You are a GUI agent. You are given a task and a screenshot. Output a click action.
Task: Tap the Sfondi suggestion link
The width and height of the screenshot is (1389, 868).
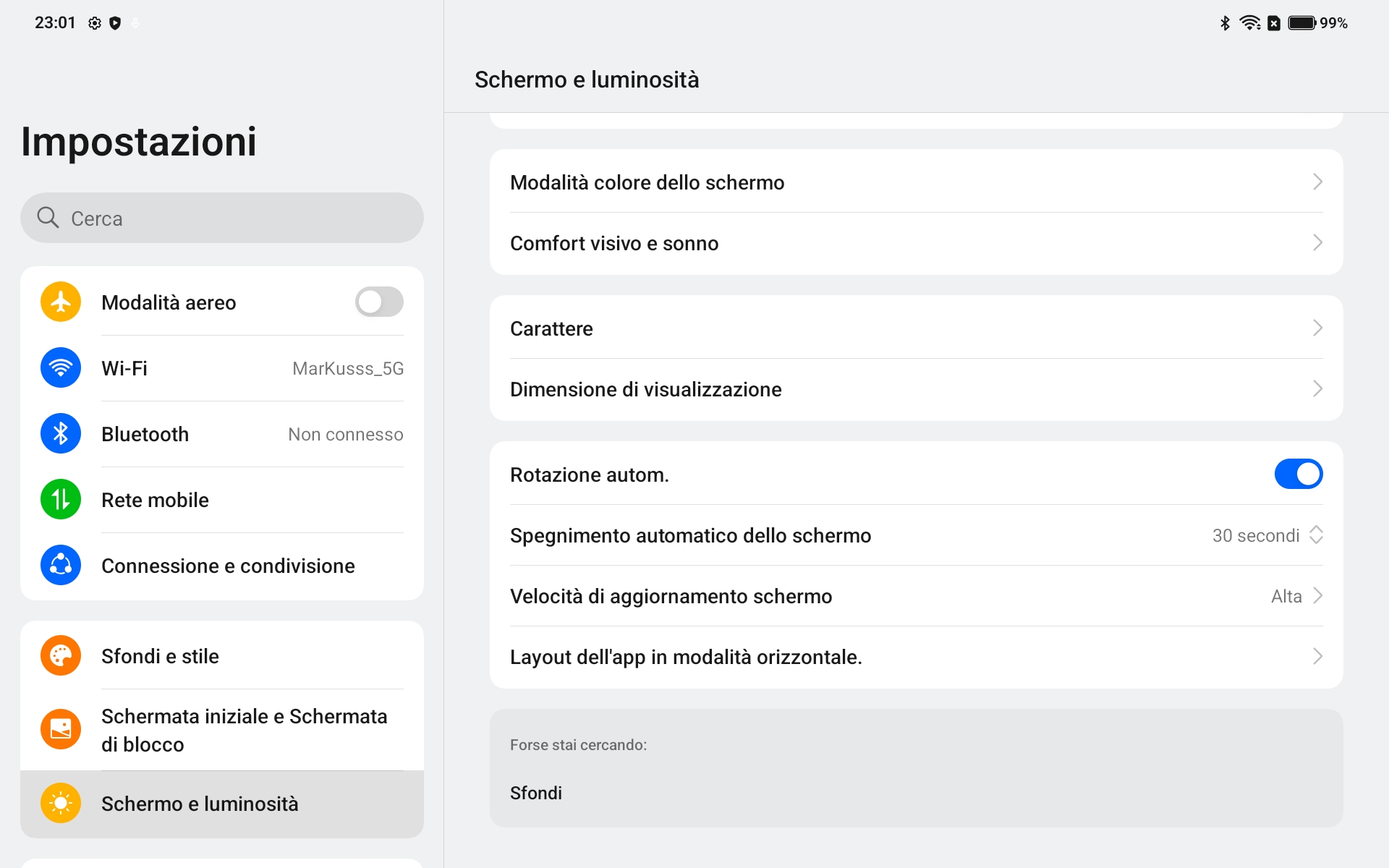point(536,793)
